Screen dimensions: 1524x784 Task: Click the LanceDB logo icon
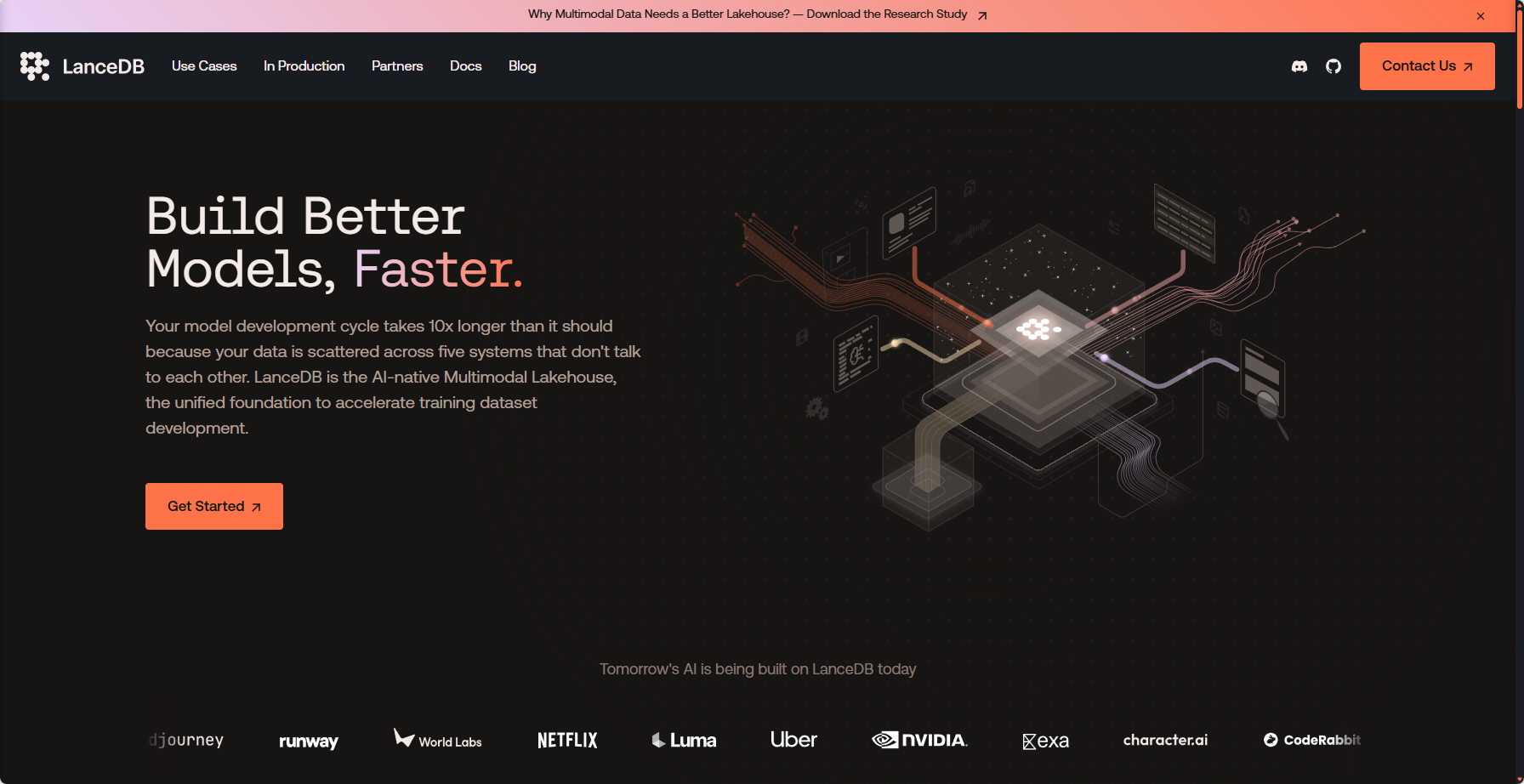click(x=35, y=66)
